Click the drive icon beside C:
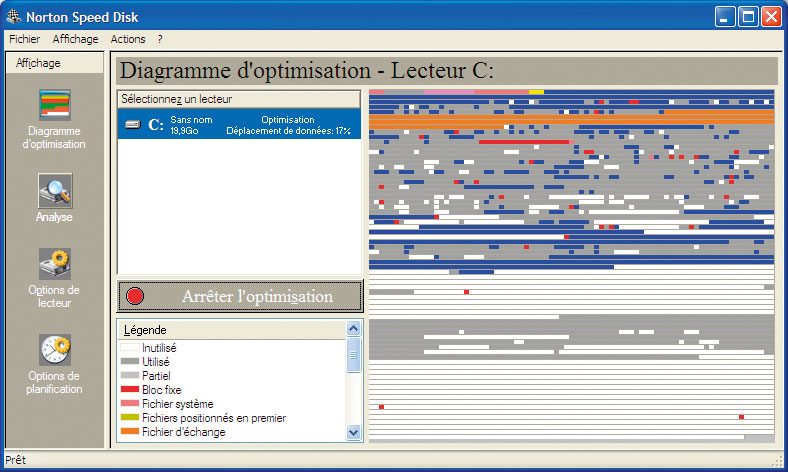This screenshot has height=472, width=788. pos(133,124)
